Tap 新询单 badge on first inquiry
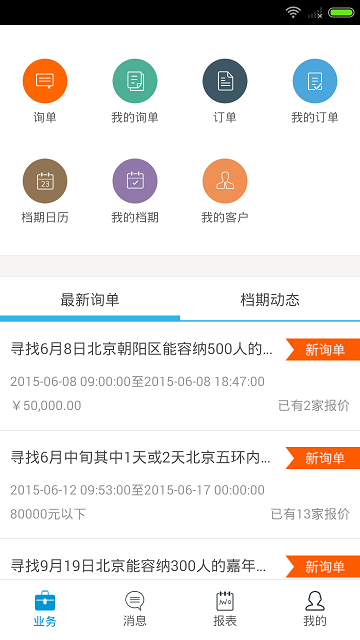This screenshot has width=360, height=640. (323, 349)
